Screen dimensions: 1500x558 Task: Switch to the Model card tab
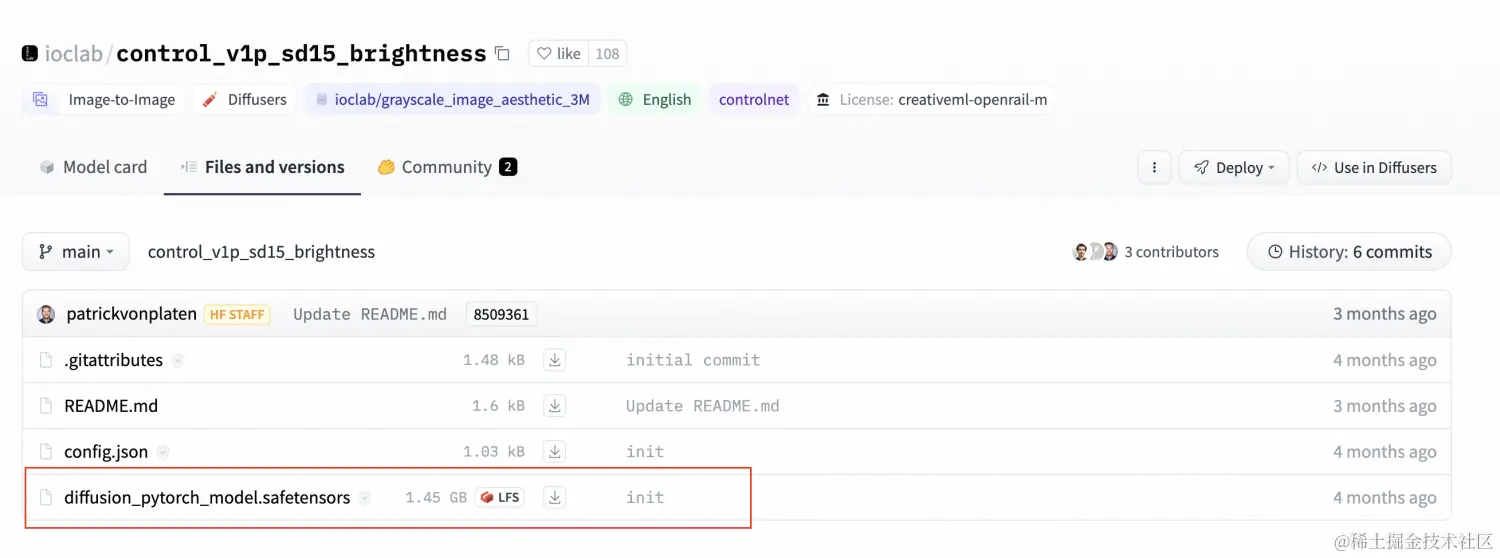pos(93,167)
